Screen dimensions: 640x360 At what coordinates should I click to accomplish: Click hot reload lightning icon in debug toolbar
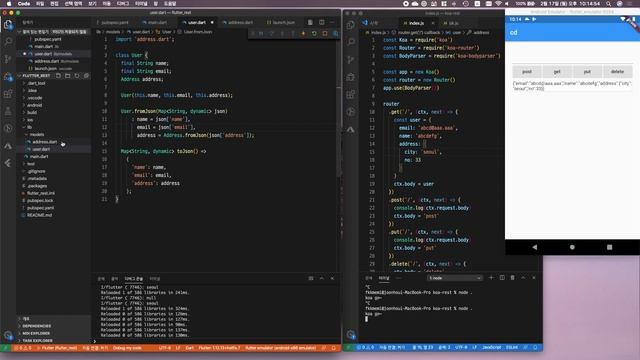point(303,33)
